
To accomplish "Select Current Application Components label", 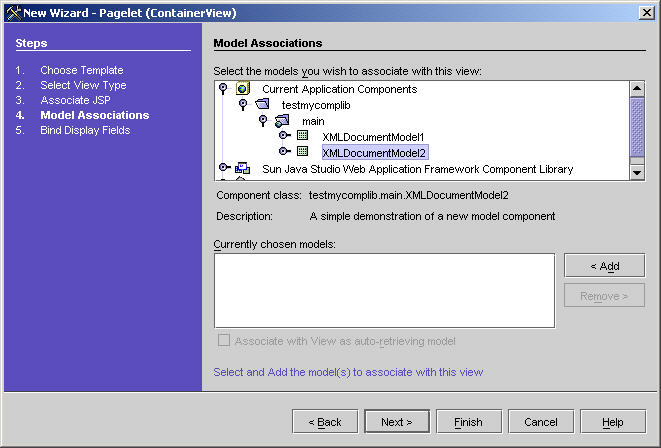I will click(339, 89).
